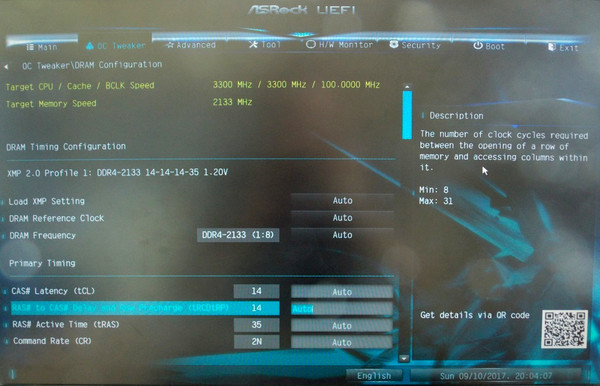The height and width of the screenshot is (386, 600).
Task: Click the OC Tweaker flask icon
Action: (x=90, y=46)
